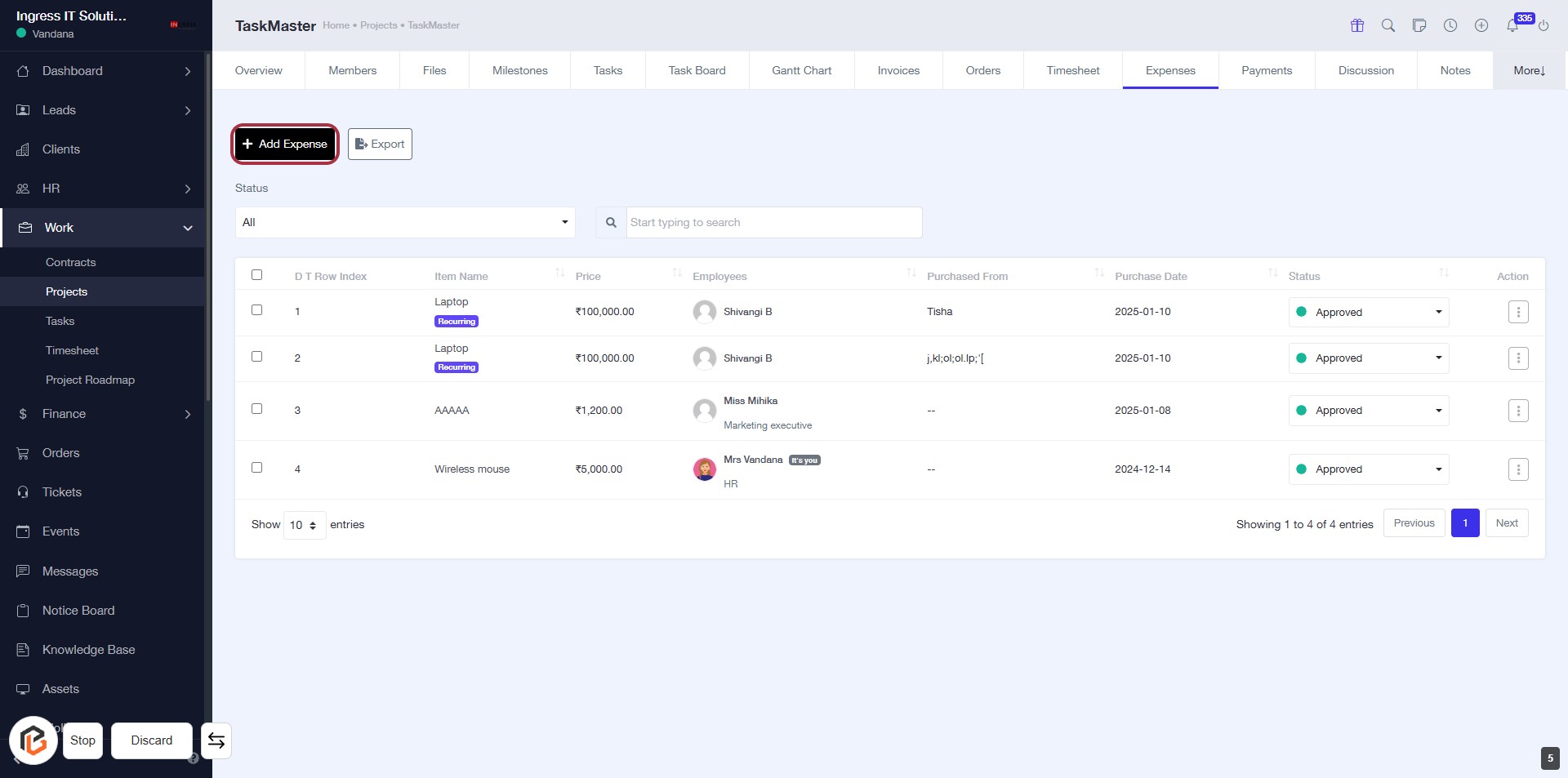
Task: Check the checkbox for row 1 Laptop
Action: click(x=257, y=310)
